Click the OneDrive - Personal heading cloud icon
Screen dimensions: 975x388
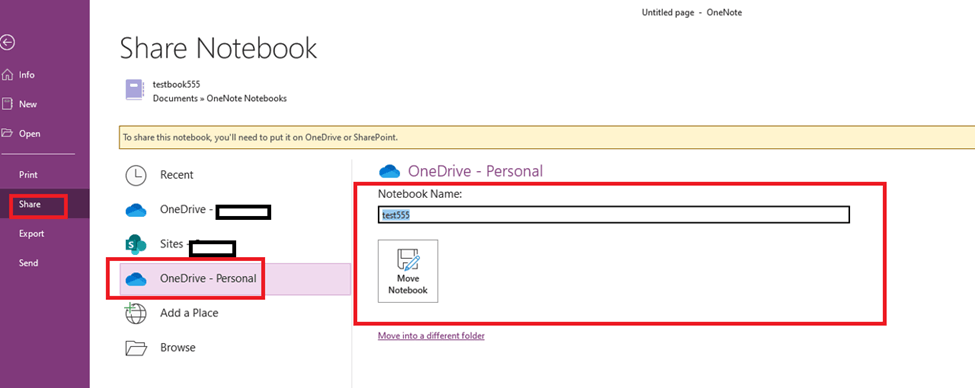[389, 171]
